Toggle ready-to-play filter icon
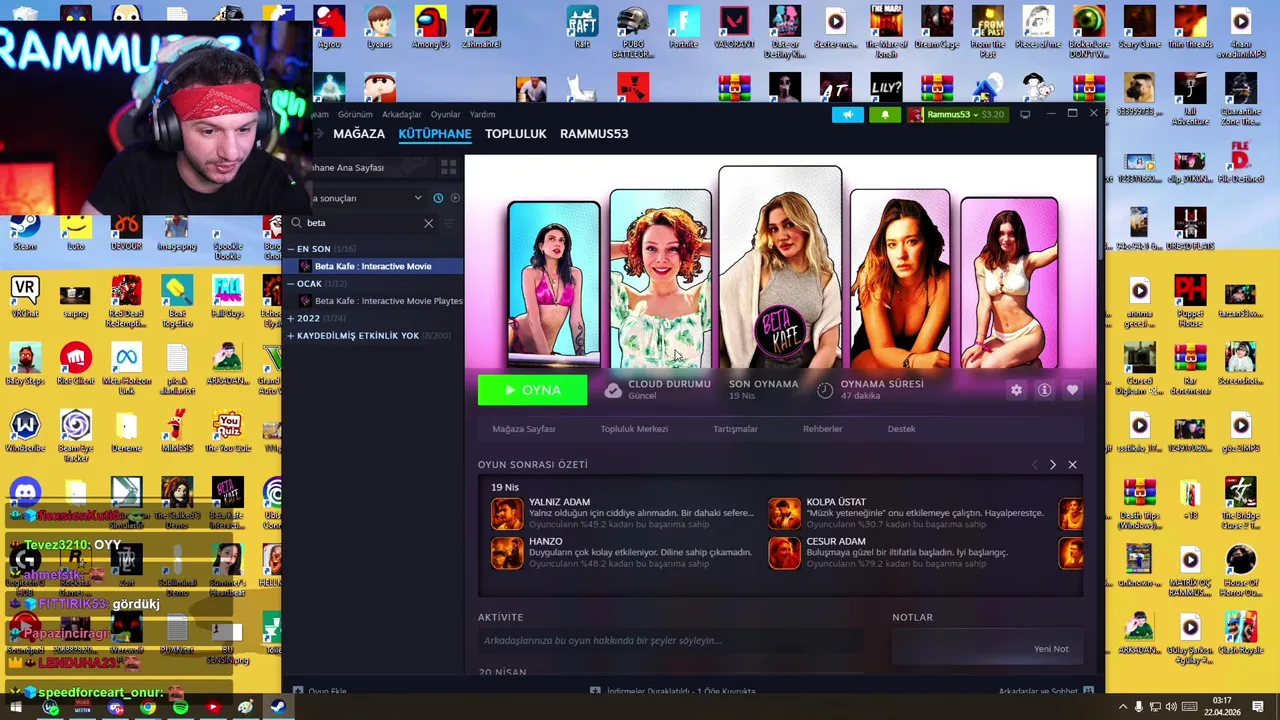Viewport: 1280px width, 720px height. (455, 198)
